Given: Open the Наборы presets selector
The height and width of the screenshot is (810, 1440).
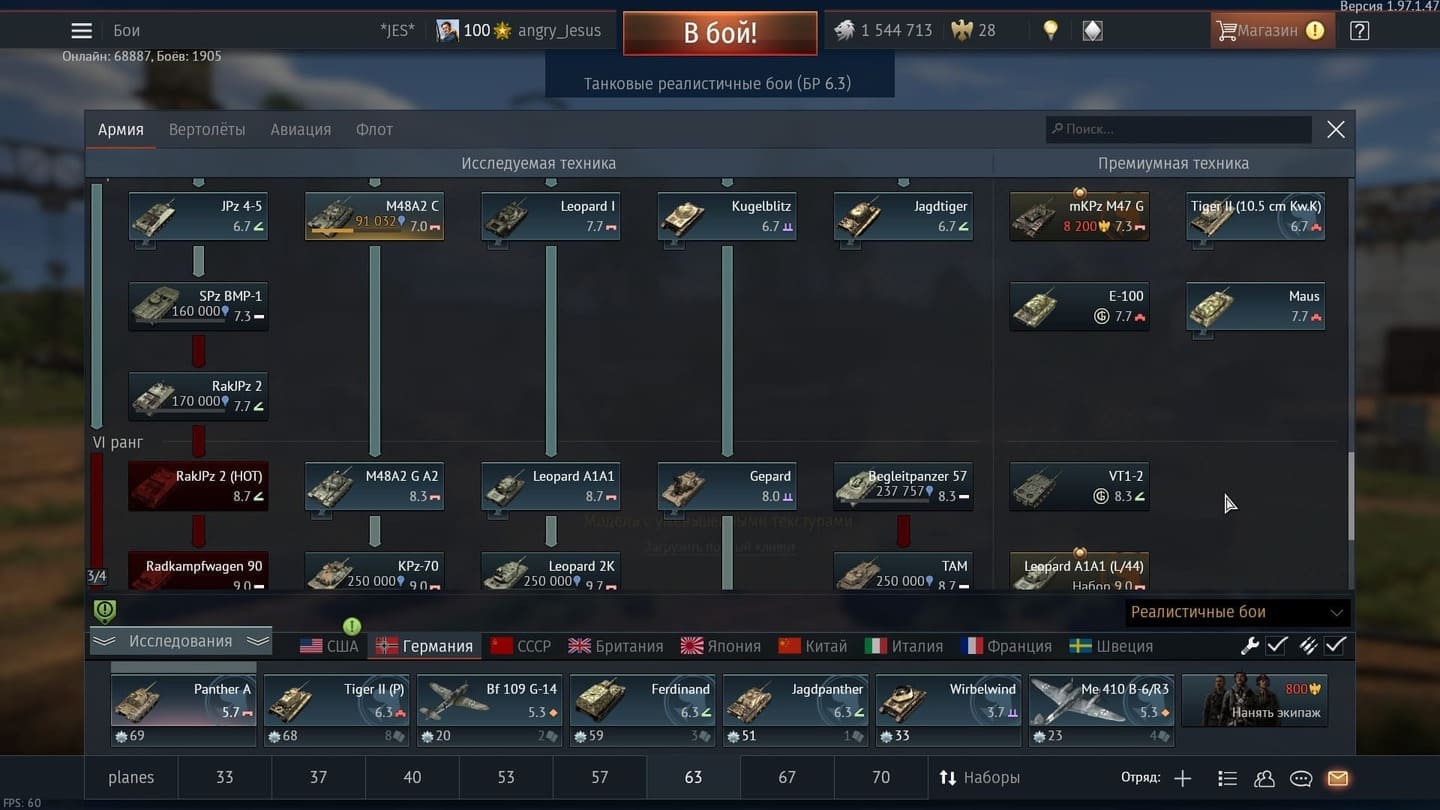Looking at the screenshot, I should 980,778.
